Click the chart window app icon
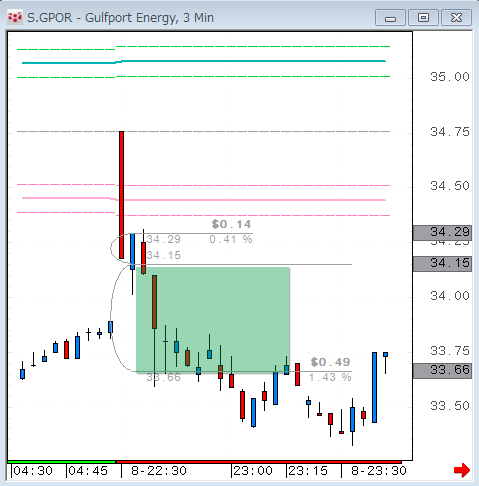The height and width of the screenshot is (486, 479). 15,17
